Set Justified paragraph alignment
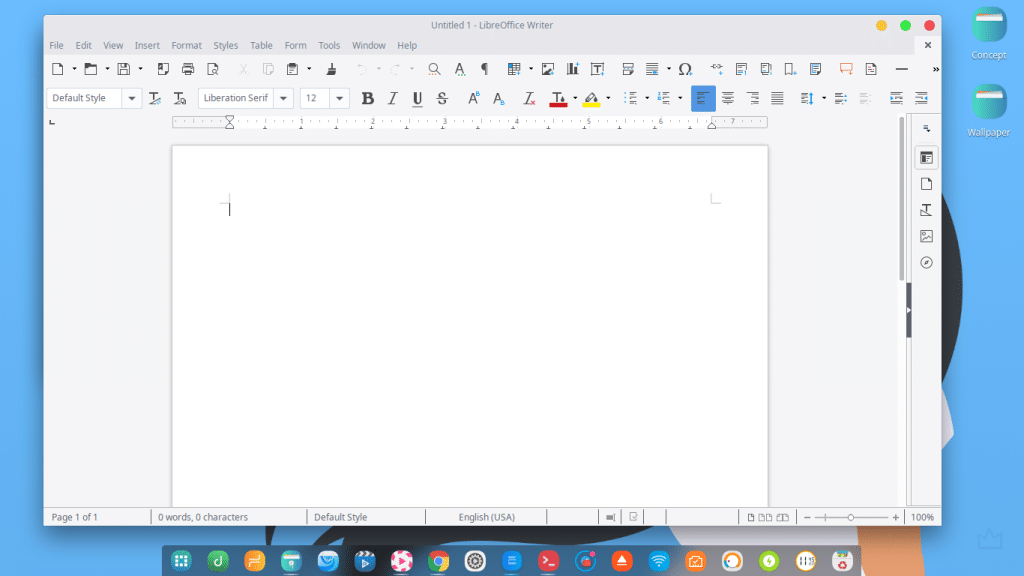The height and width of the screenshot is (576, 1024). 777,99
